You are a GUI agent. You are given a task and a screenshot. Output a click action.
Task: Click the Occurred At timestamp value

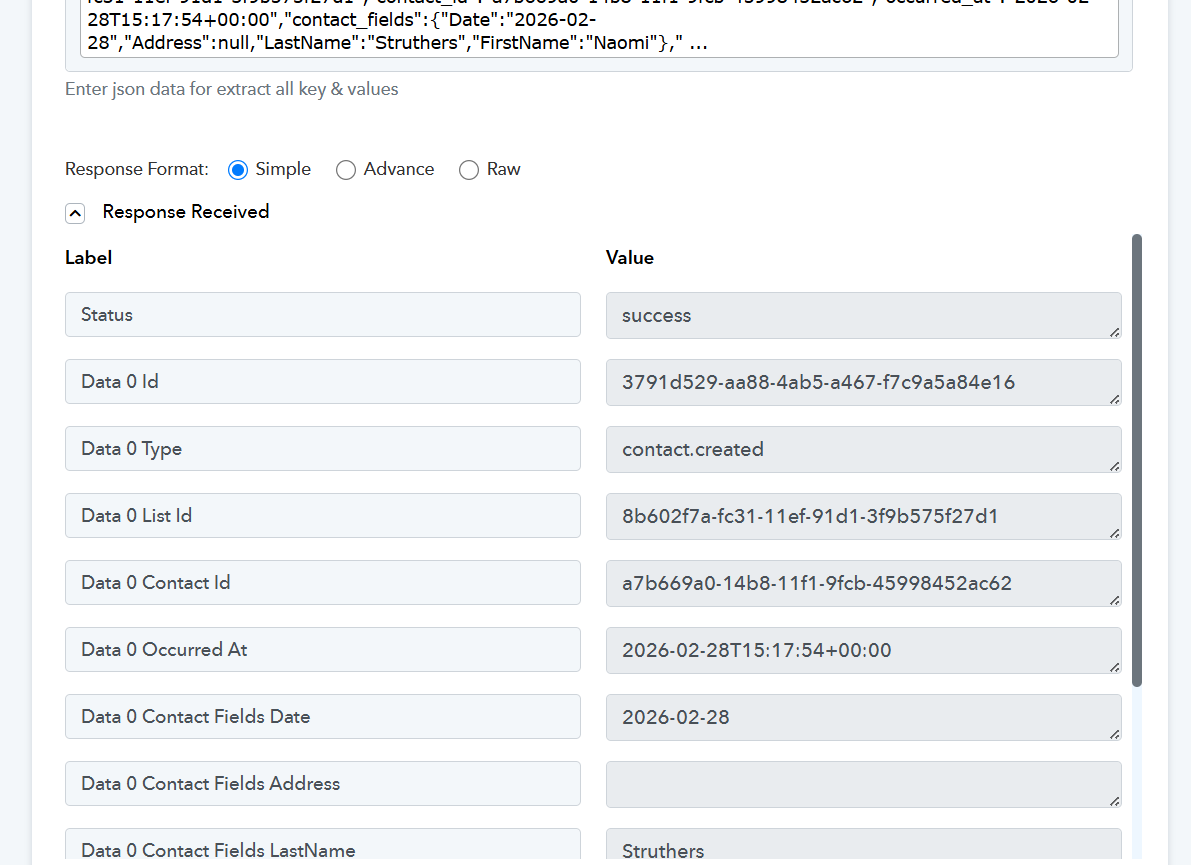point(862,651)
